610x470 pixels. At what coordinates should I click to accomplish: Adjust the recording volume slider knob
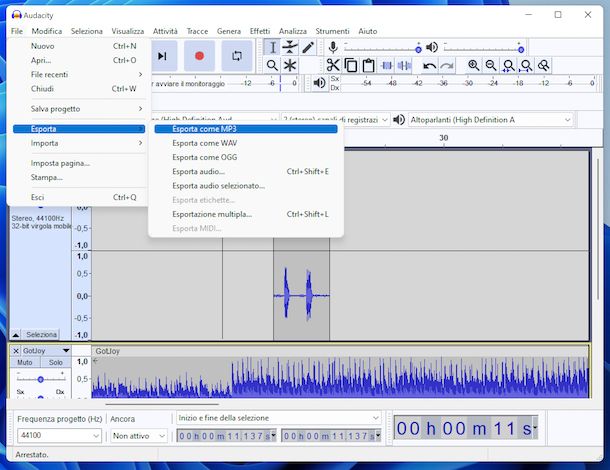(418, 49)
